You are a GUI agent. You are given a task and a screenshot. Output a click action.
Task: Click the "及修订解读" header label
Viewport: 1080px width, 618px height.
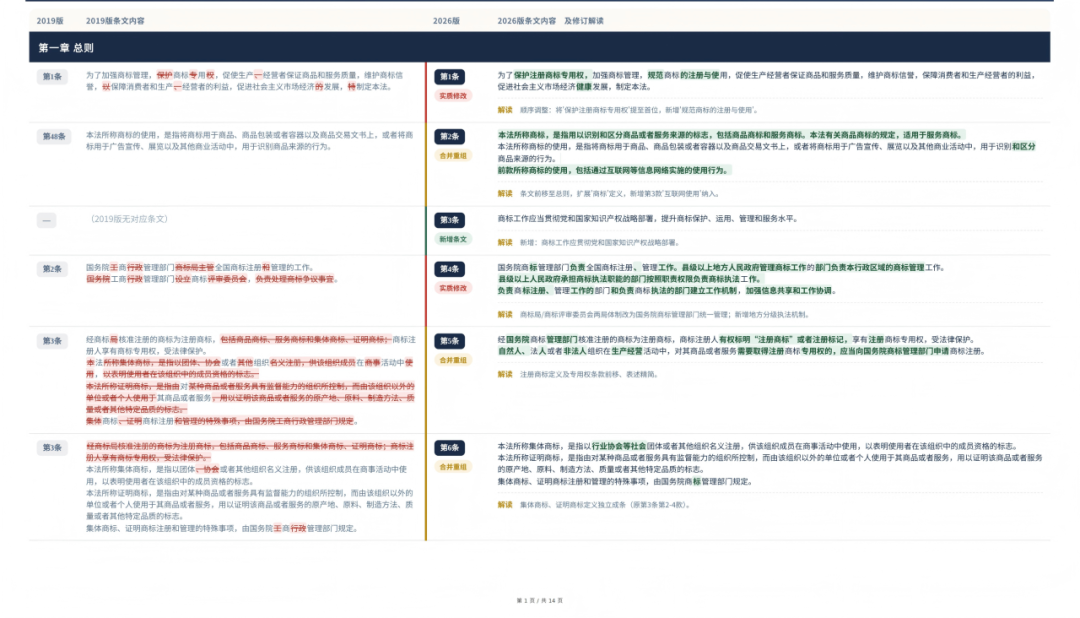[x=583, y=21]
